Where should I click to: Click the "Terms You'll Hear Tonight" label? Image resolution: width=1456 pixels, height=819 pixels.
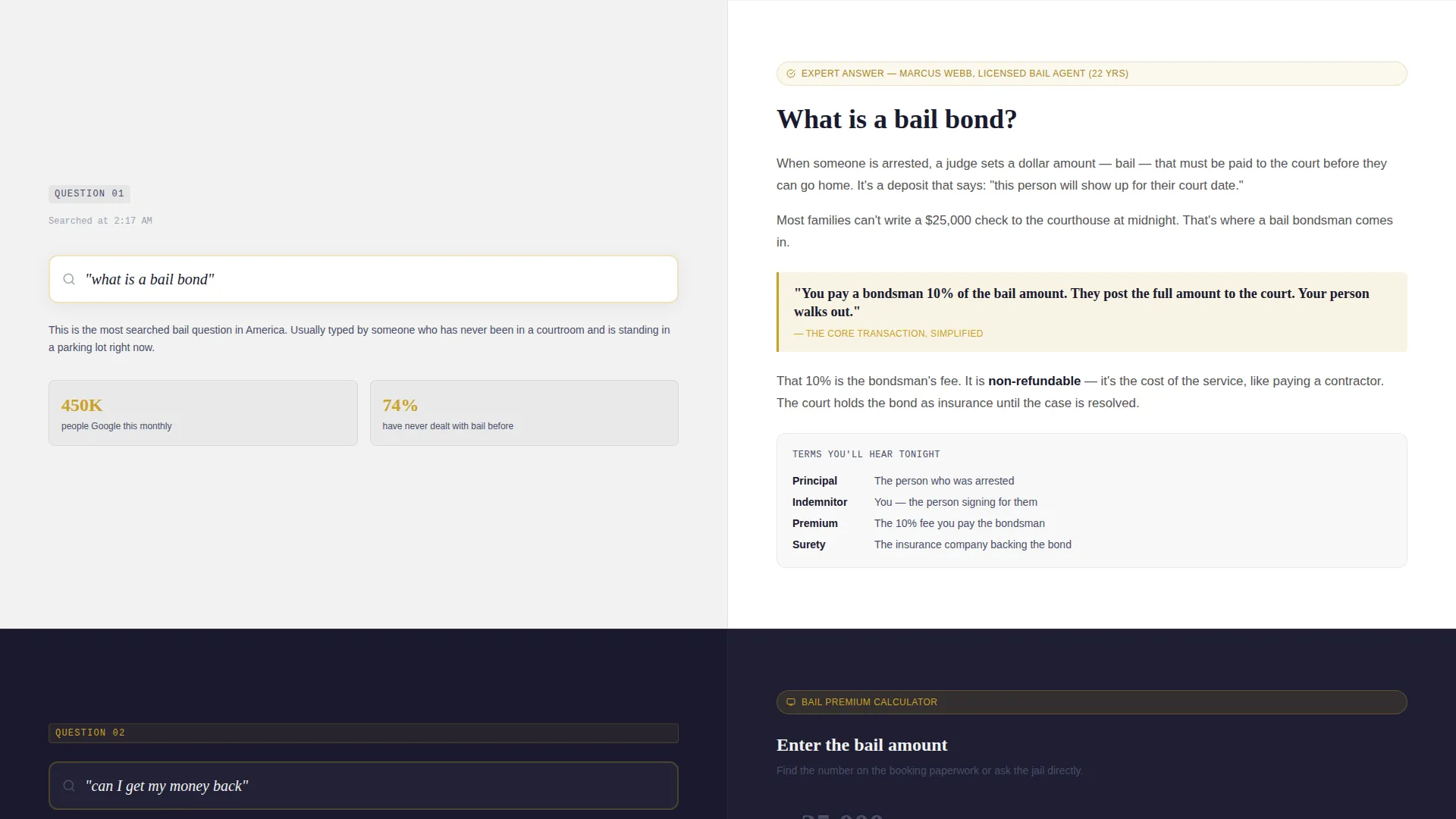pos(866,454)
